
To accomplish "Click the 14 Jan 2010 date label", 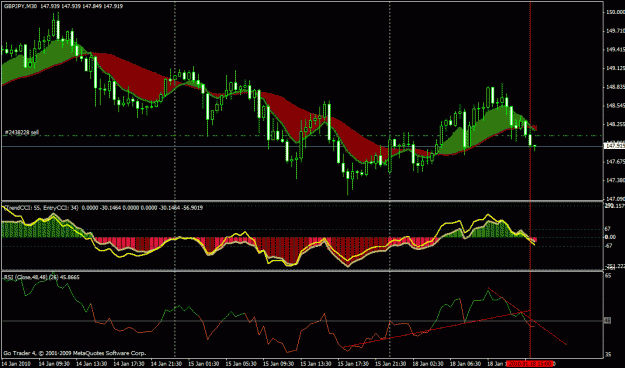I will coord(17,364).
